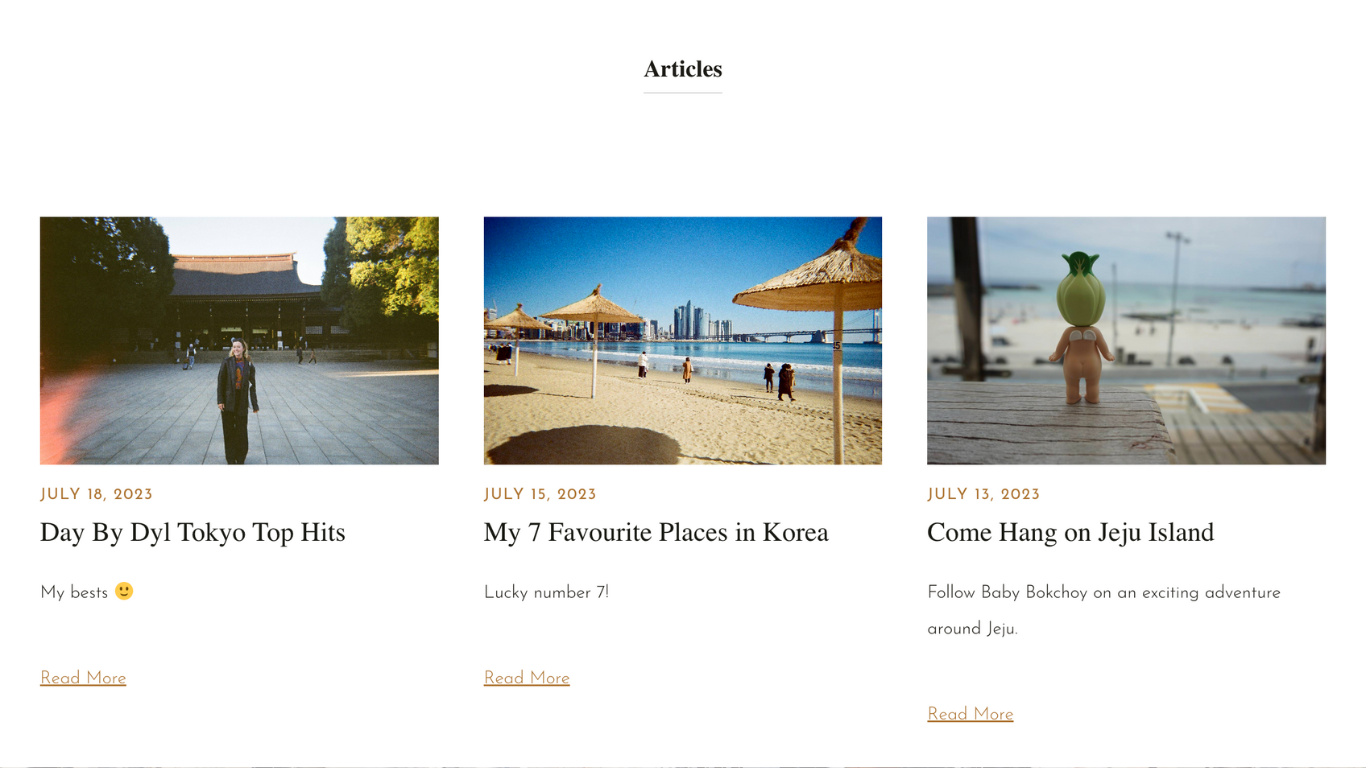
Task: Select the 'Come Hang on Jeju Island' title
Action: point(1070,532)
